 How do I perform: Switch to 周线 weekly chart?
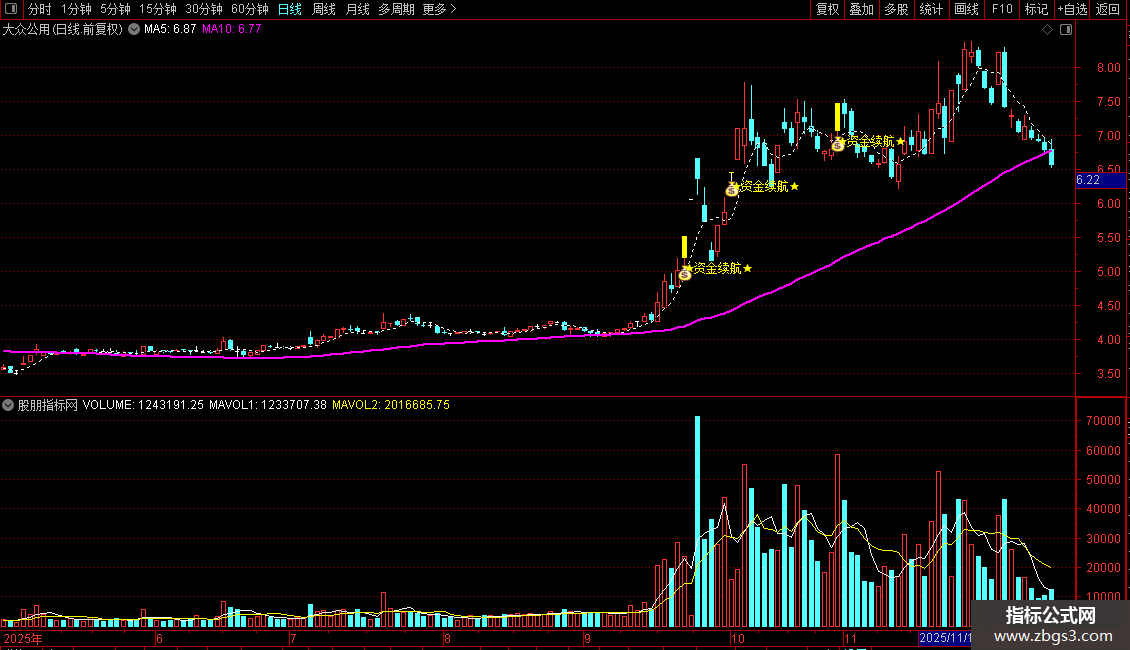(x=324, y=9)
